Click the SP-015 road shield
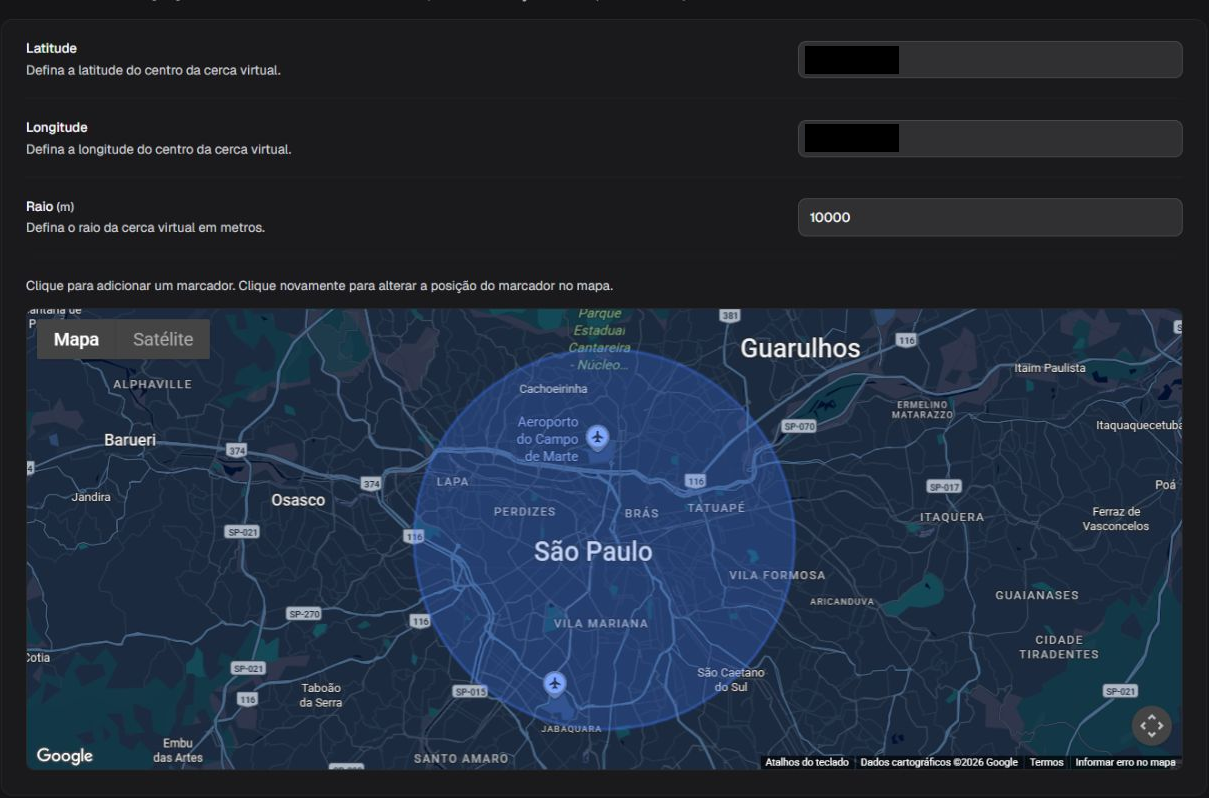 tap(470, 692)
